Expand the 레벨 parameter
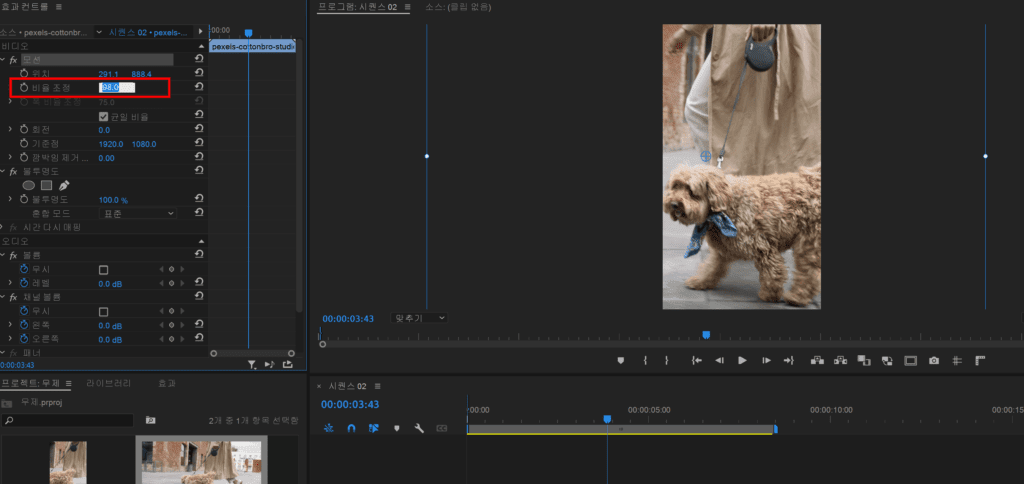Screen dimensions: 1024x484 pos(10,283)
